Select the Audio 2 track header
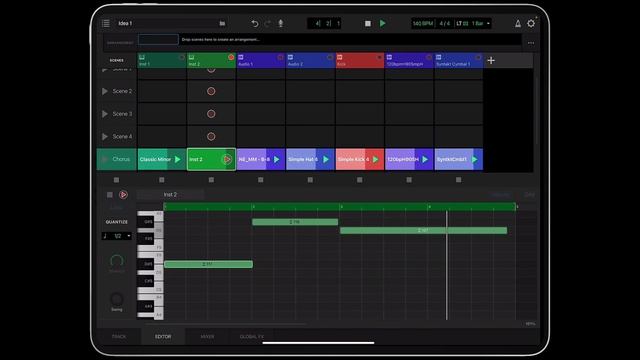640x360 pixels. point(310,60)
